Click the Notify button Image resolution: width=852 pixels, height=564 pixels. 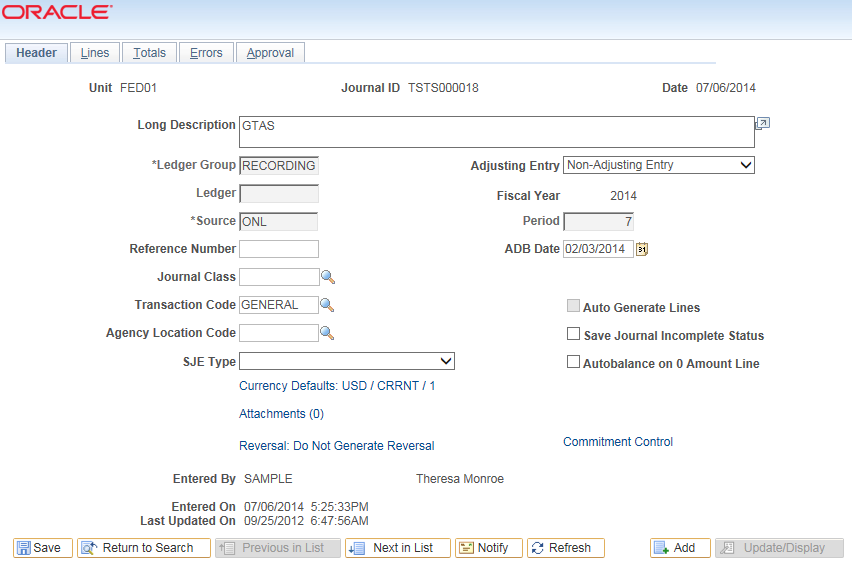(488, 548)
